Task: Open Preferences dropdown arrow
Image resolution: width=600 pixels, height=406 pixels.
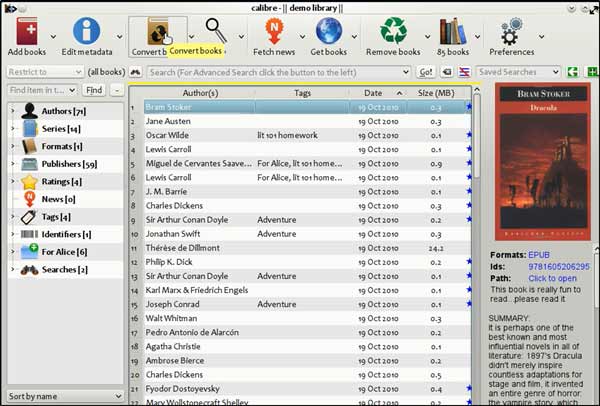Action: 541,37
